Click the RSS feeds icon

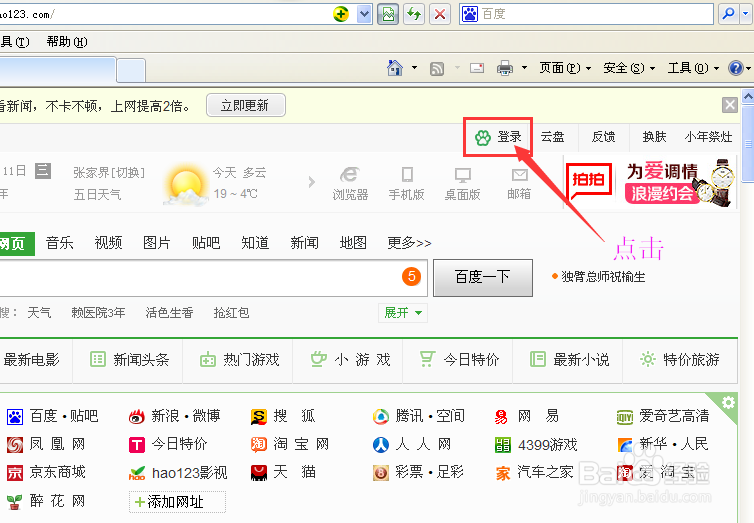tap(437, 68)
